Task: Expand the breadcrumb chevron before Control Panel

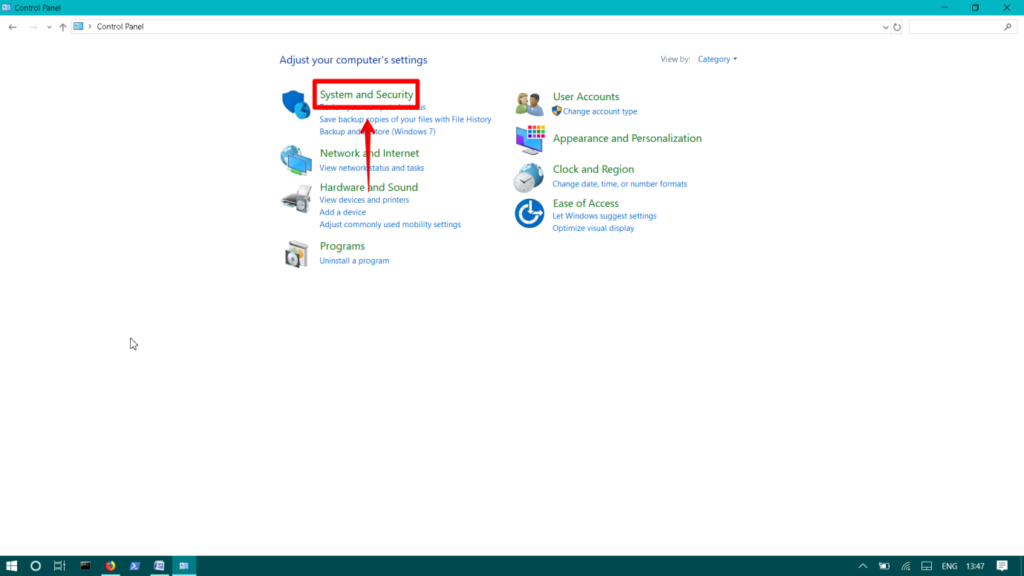Action: point(90,27)
